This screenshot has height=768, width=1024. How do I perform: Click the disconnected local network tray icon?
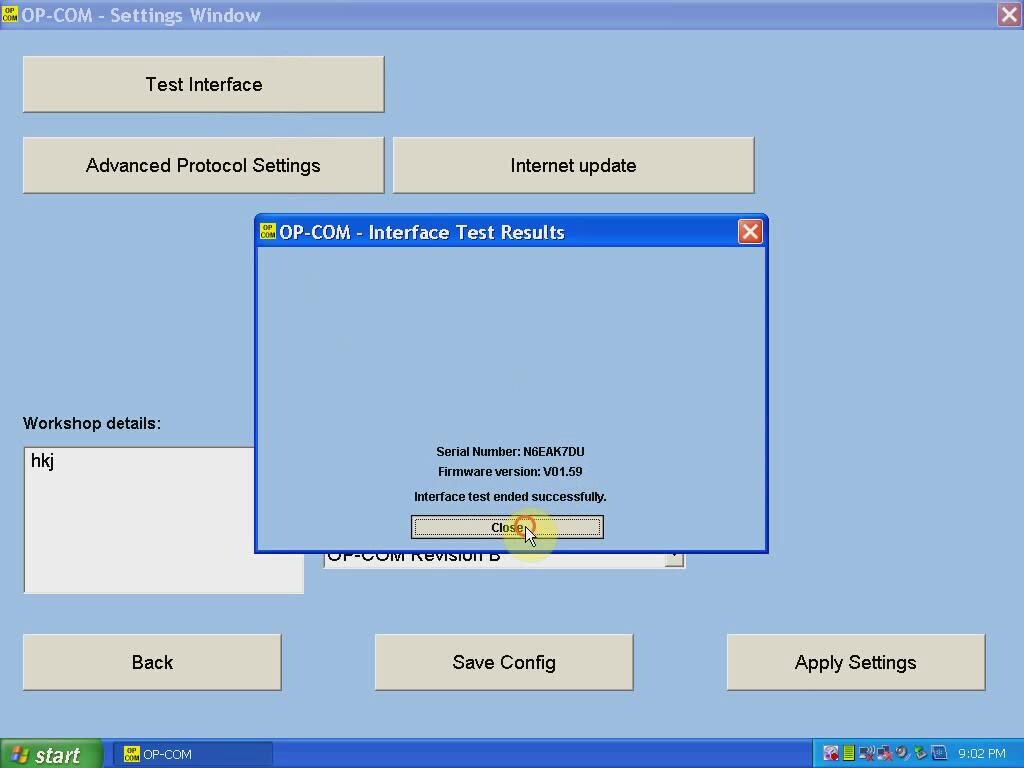(885, 754)
